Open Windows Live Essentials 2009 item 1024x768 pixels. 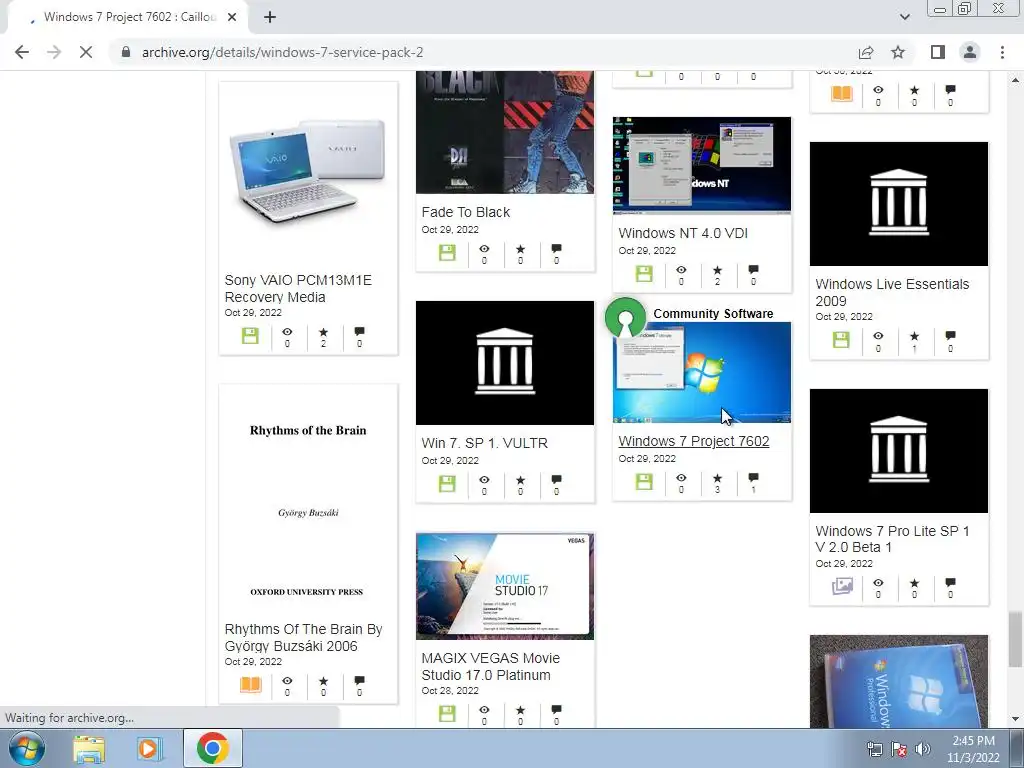pyautogui.click(x=892, y=293)
